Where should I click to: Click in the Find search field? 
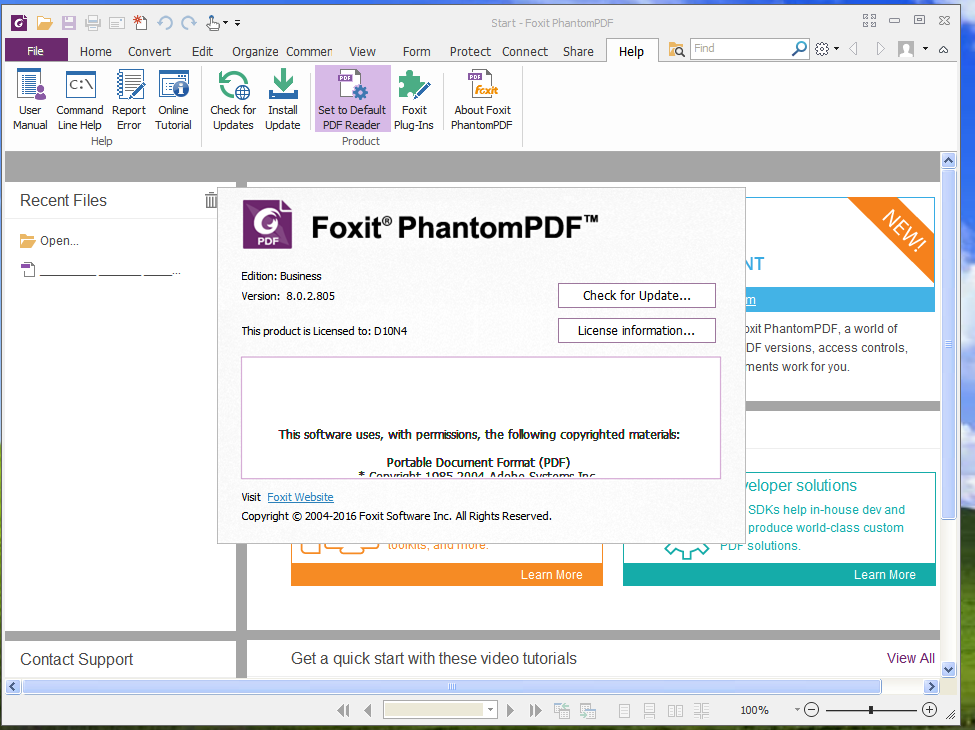point(740,49)
